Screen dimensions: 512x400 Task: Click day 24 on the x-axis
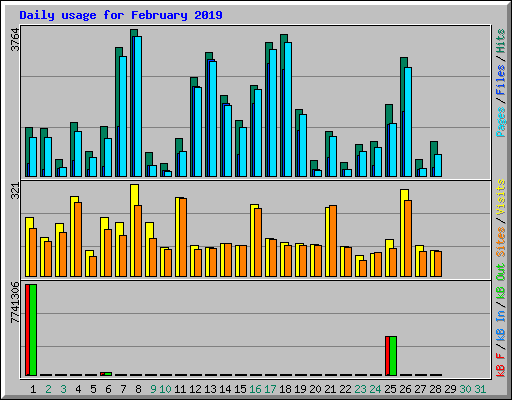coord(375,389)
